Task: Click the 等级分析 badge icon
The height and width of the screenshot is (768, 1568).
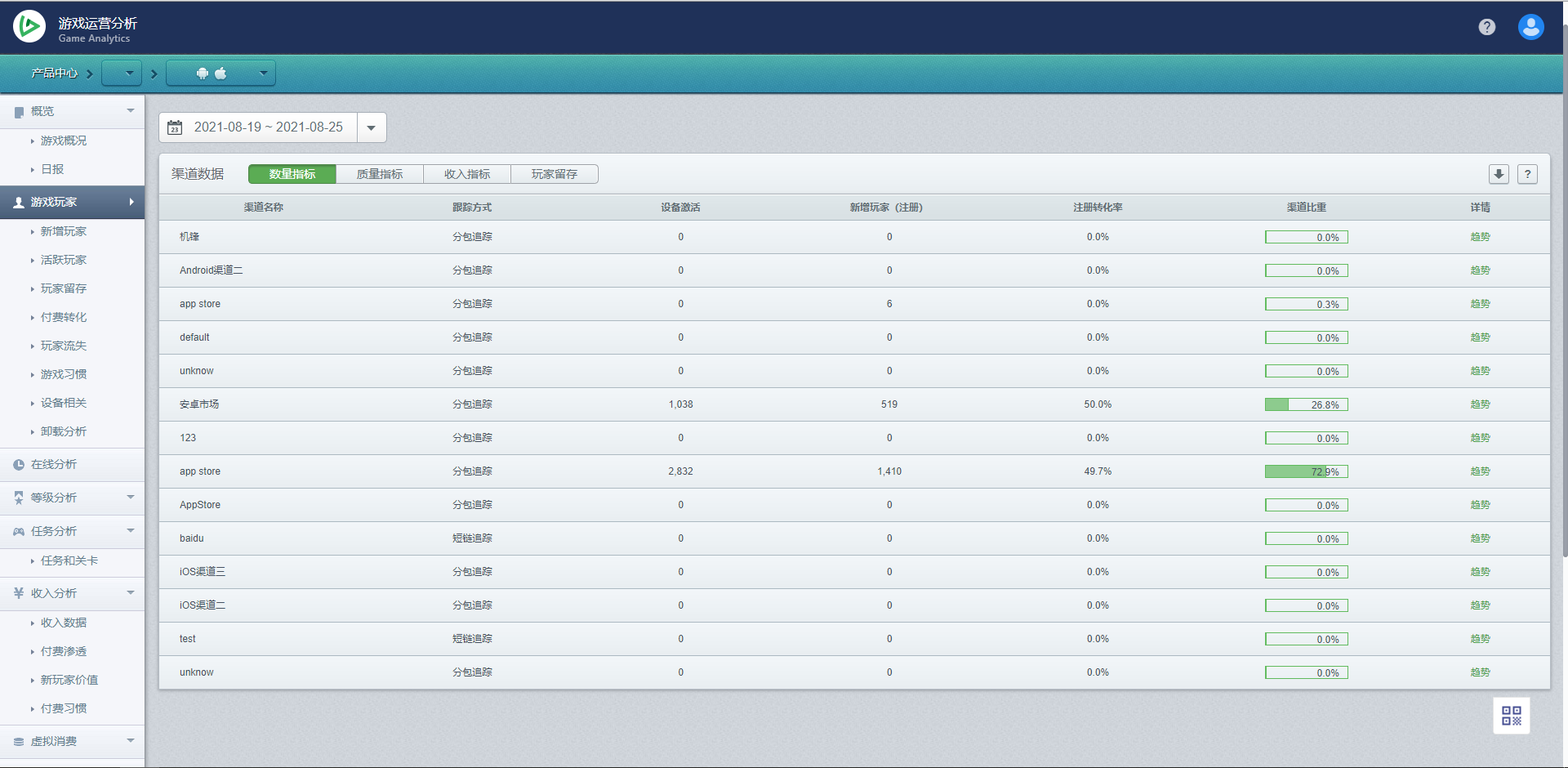Action: (19, 498)
